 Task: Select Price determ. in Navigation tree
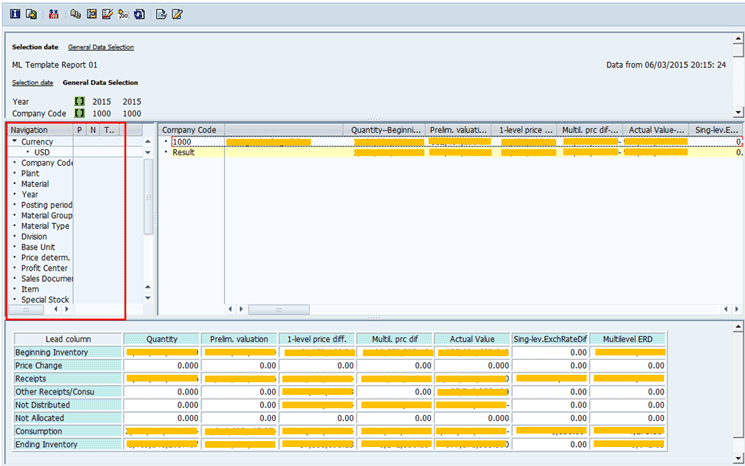click(45, 257)
